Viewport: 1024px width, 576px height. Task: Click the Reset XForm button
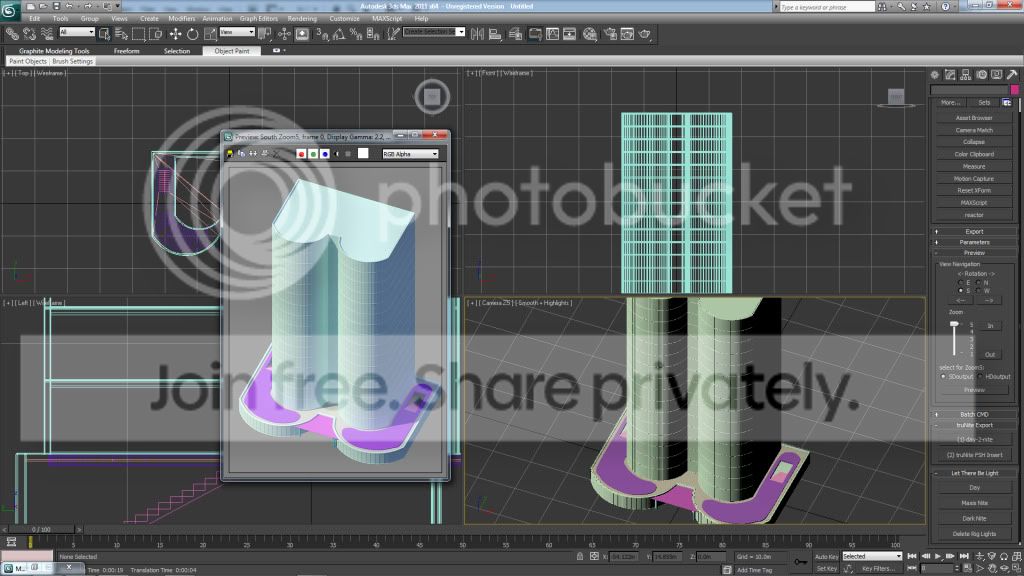974,191
